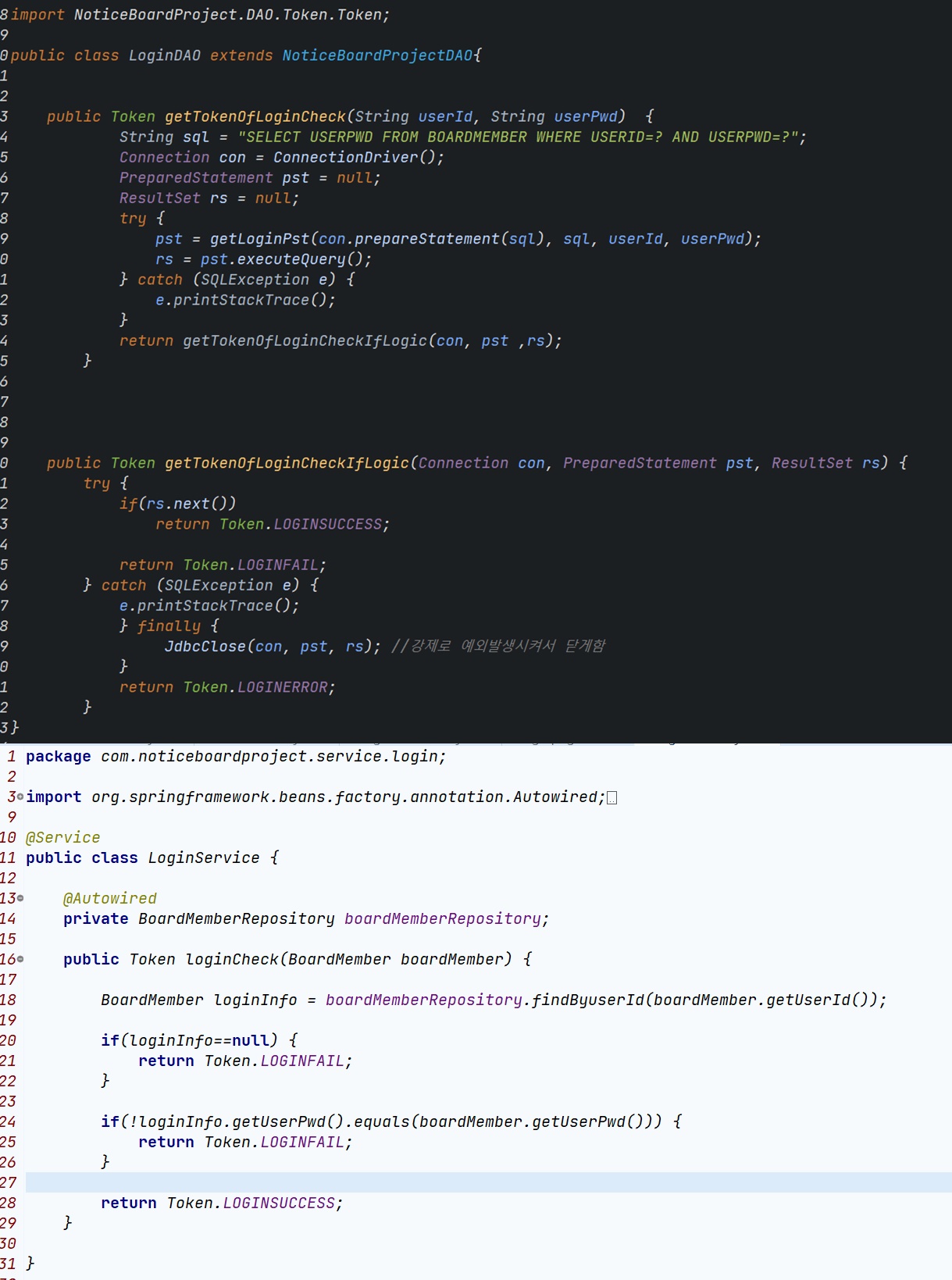
Task: Click the JdbcClose call
Action: (x=205, y=646)
